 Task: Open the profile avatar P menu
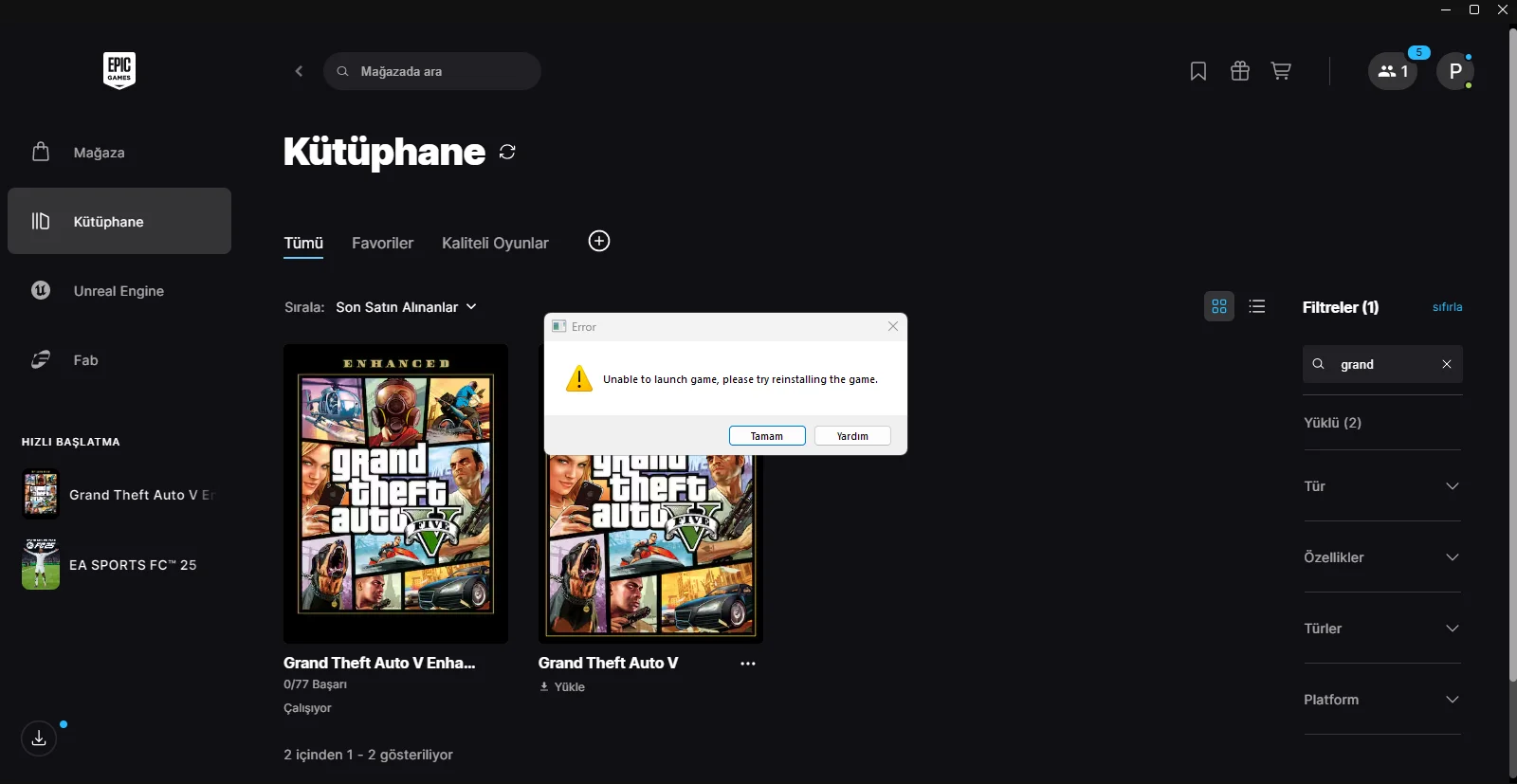[1455, 71]
